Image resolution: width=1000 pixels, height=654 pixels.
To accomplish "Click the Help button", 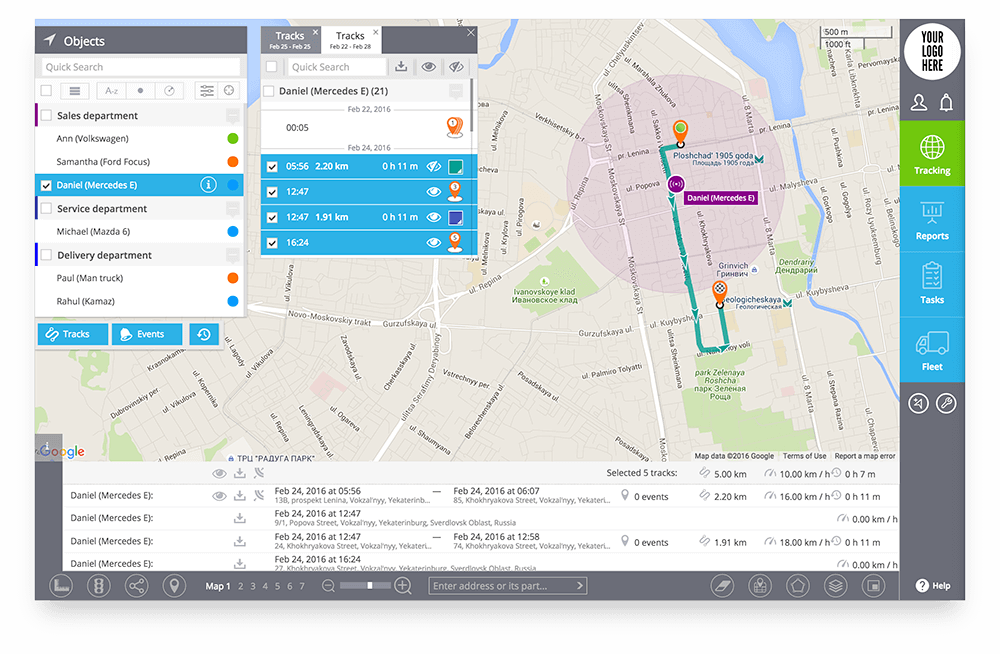I will (932, 585).
